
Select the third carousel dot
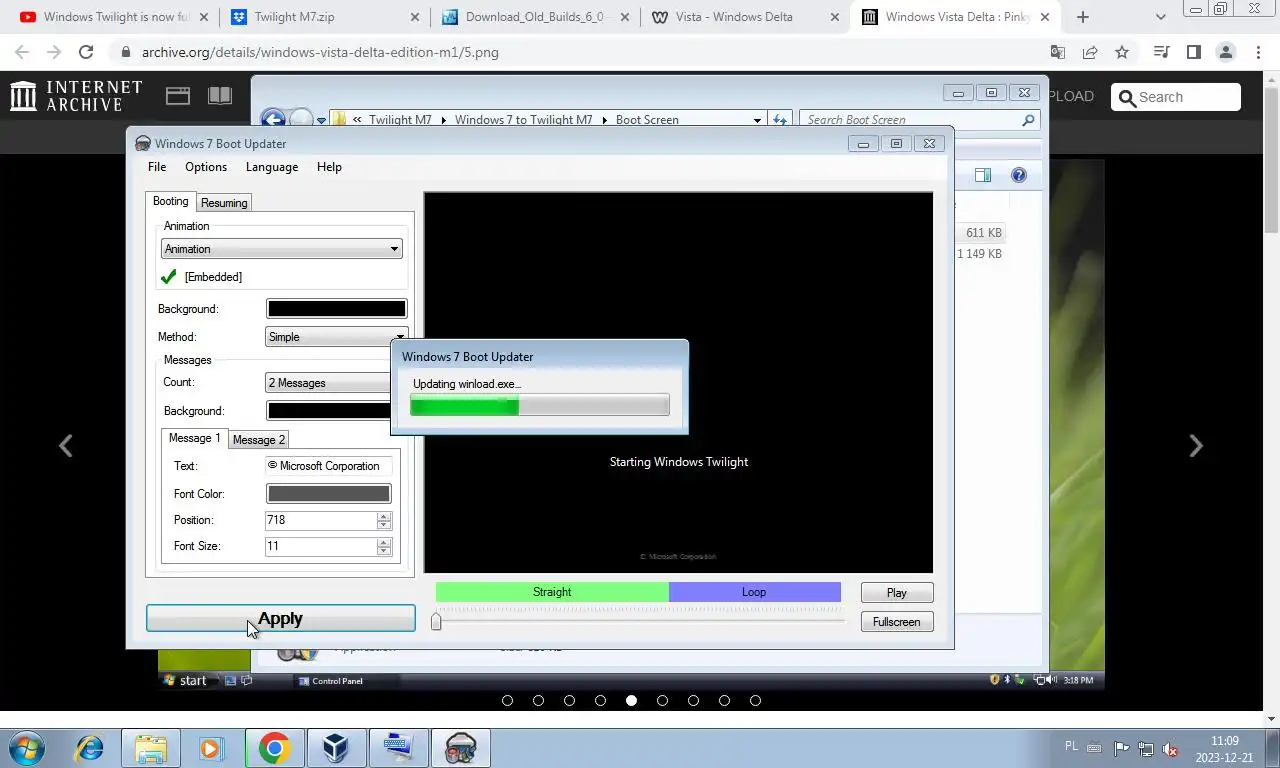pos(569,701)
